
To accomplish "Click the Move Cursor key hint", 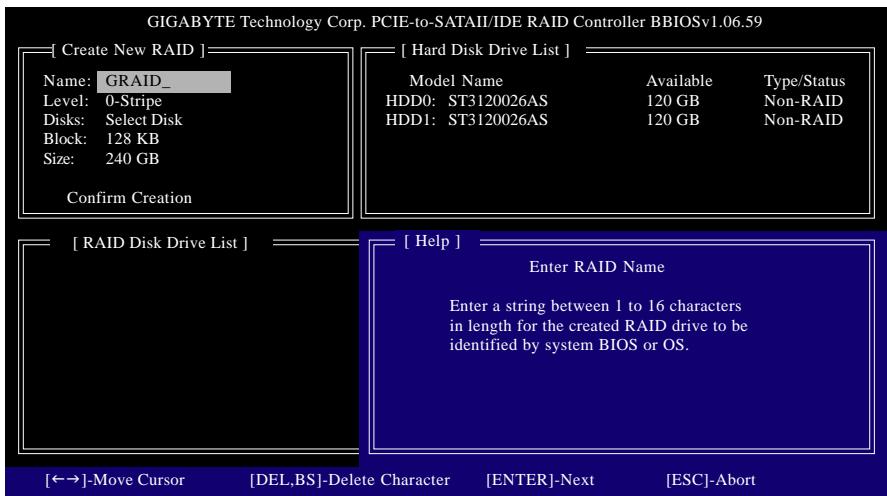I will [x=115, y=480].
